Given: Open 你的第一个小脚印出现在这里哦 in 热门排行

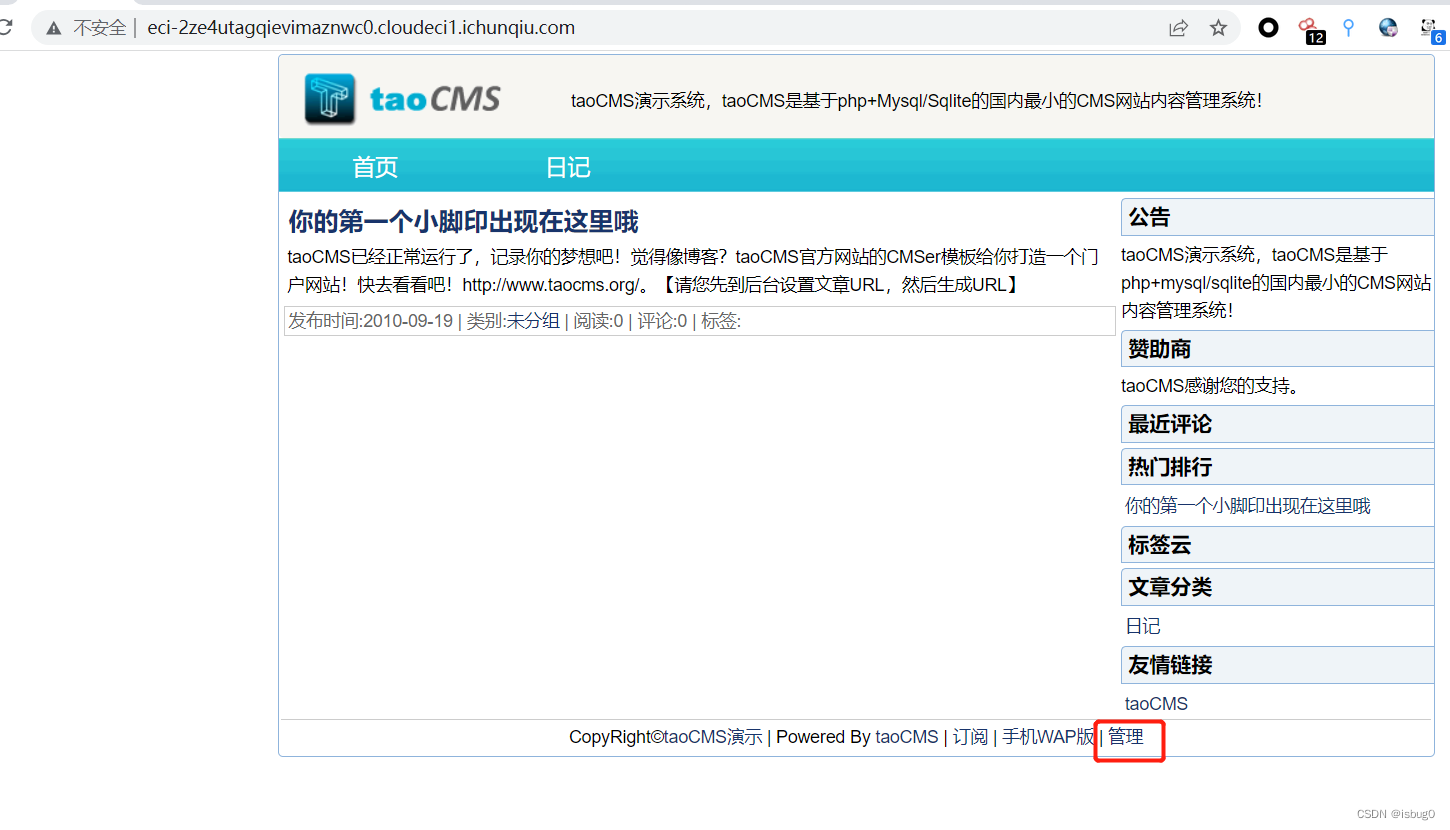Looking at the screenshot, I should click(1247, 506).
